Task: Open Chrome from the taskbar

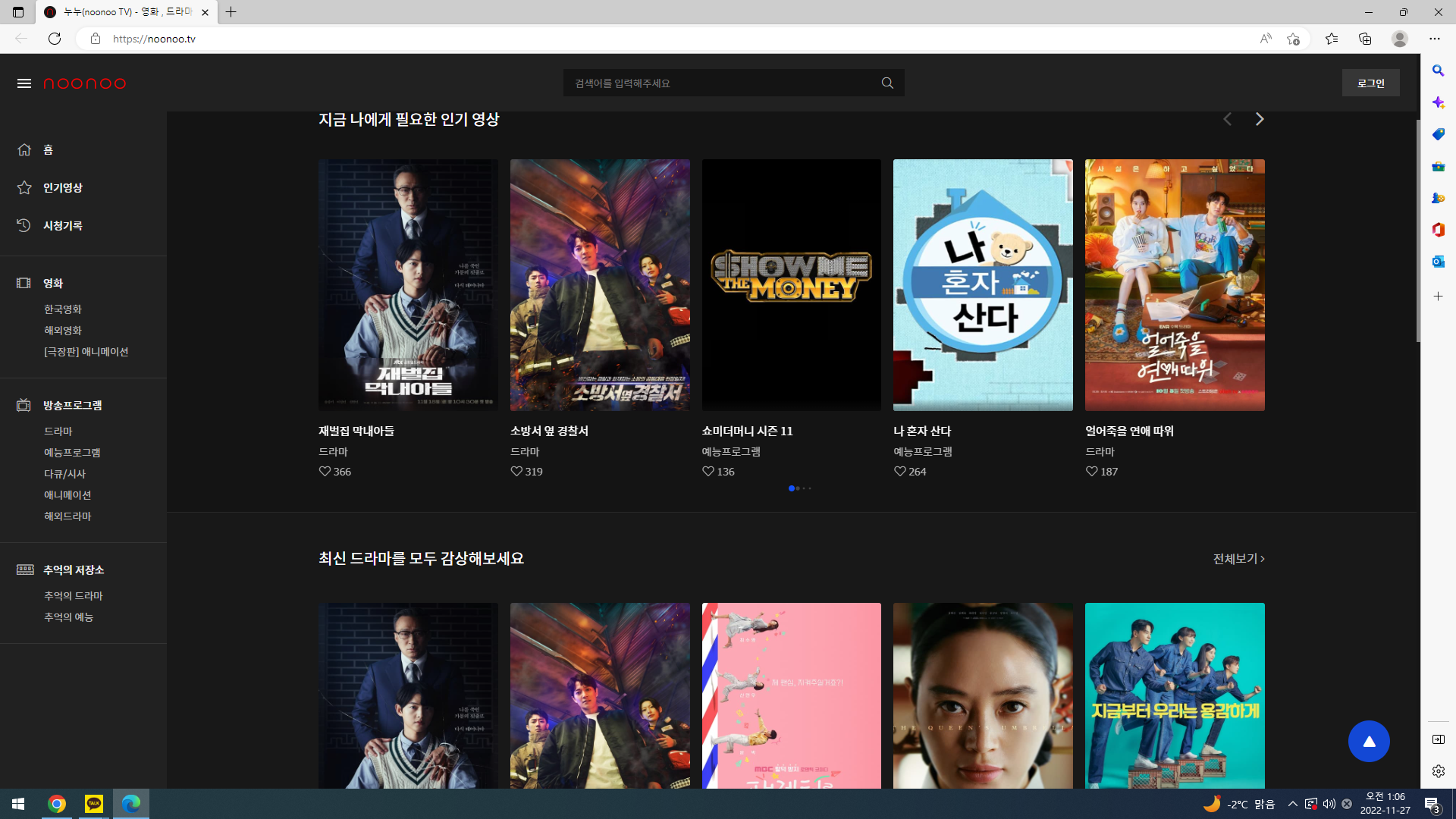Action: [x=57, y=804]
